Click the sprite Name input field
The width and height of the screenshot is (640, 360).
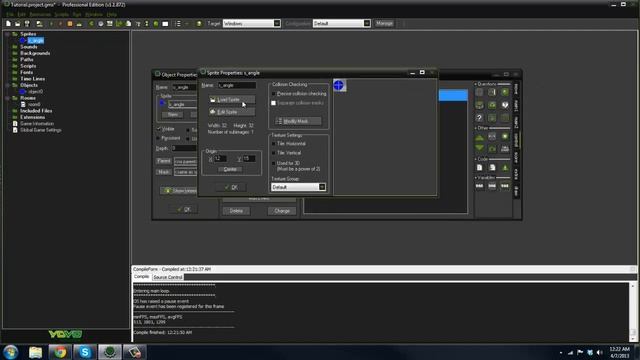237,85
